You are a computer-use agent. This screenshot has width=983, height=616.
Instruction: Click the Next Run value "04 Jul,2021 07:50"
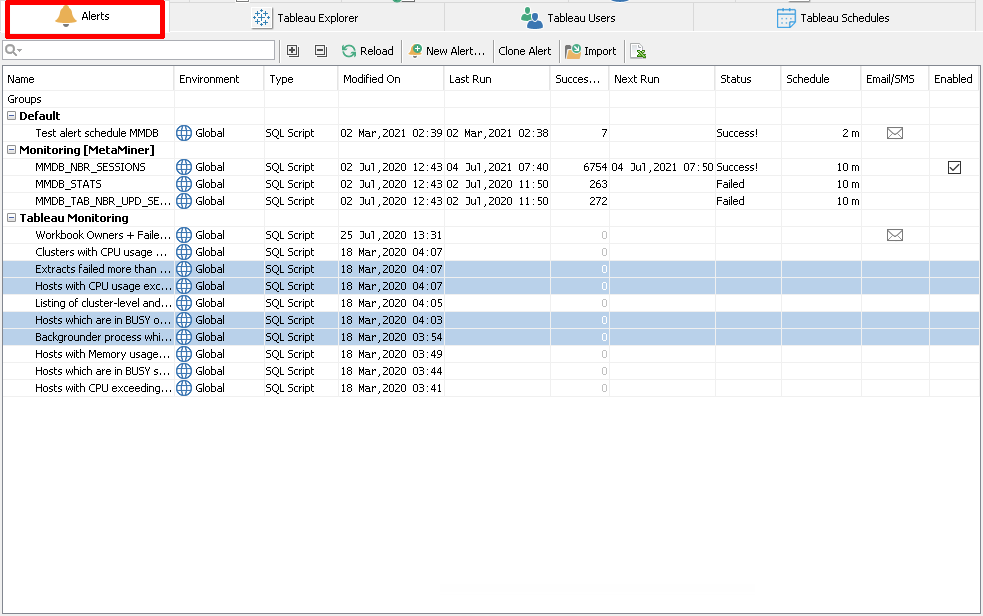(662, 167)
